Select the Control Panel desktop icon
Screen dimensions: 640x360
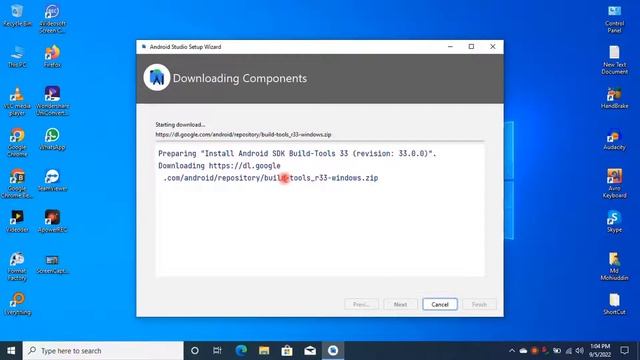(x=614, y=19)
